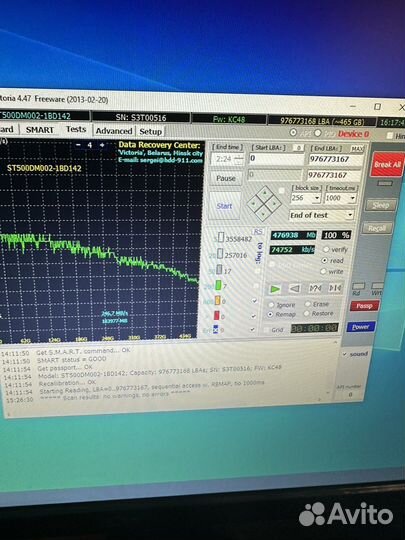405x540 pixels.
Task: Click the green 200 ms block indicator
Action: pos(218,285)
